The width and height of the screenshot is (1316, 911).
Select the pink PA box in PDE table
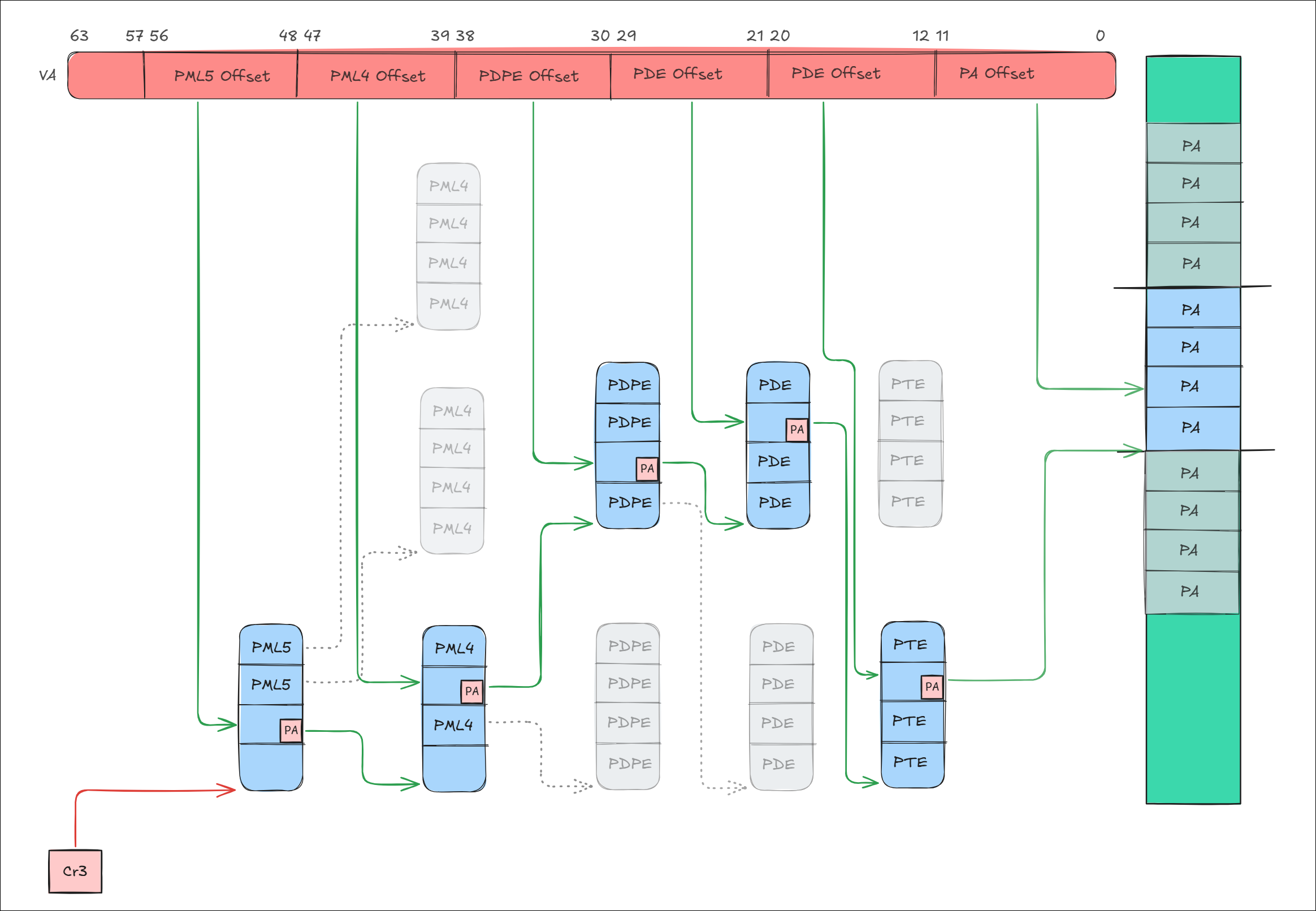tap(796, 430)
